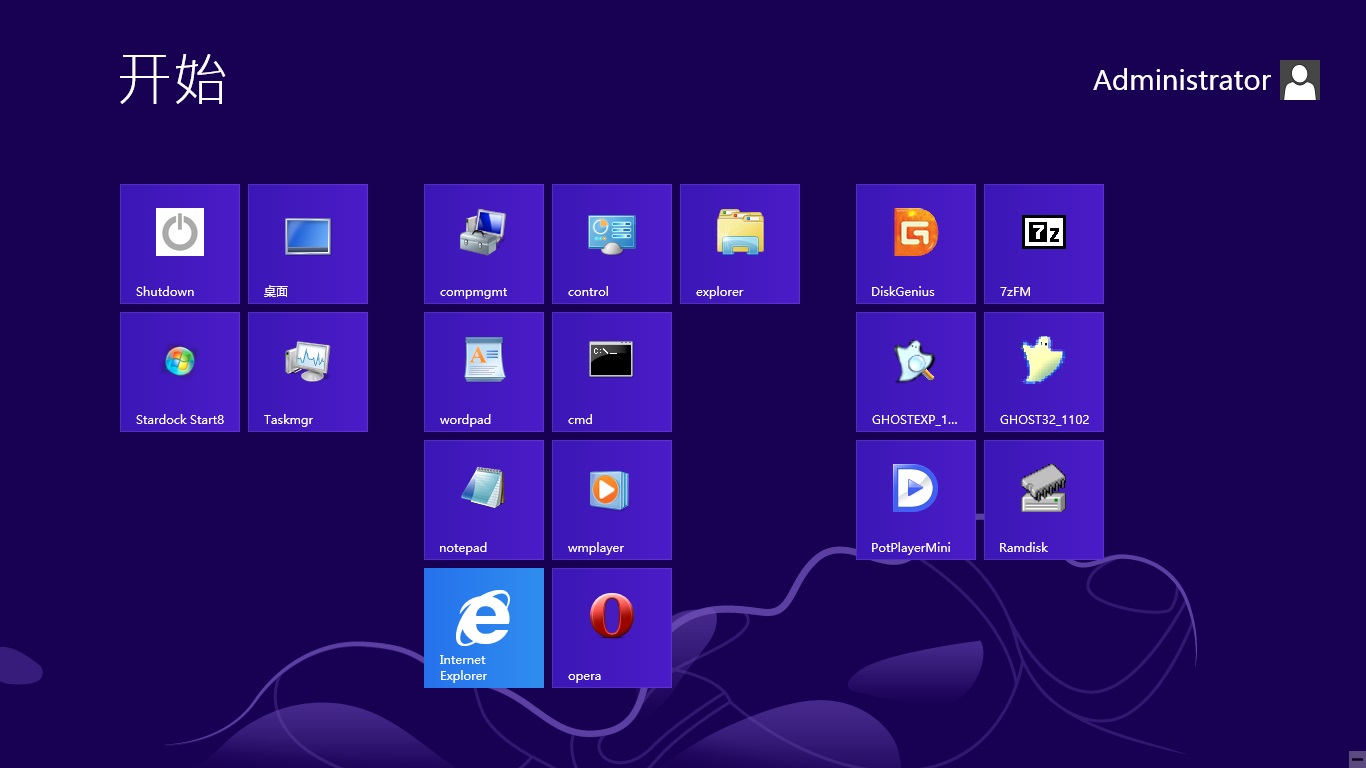Launch the PotPlayerMini tile
Viewport: 1366px width, 768px height.
coord(916,500)
